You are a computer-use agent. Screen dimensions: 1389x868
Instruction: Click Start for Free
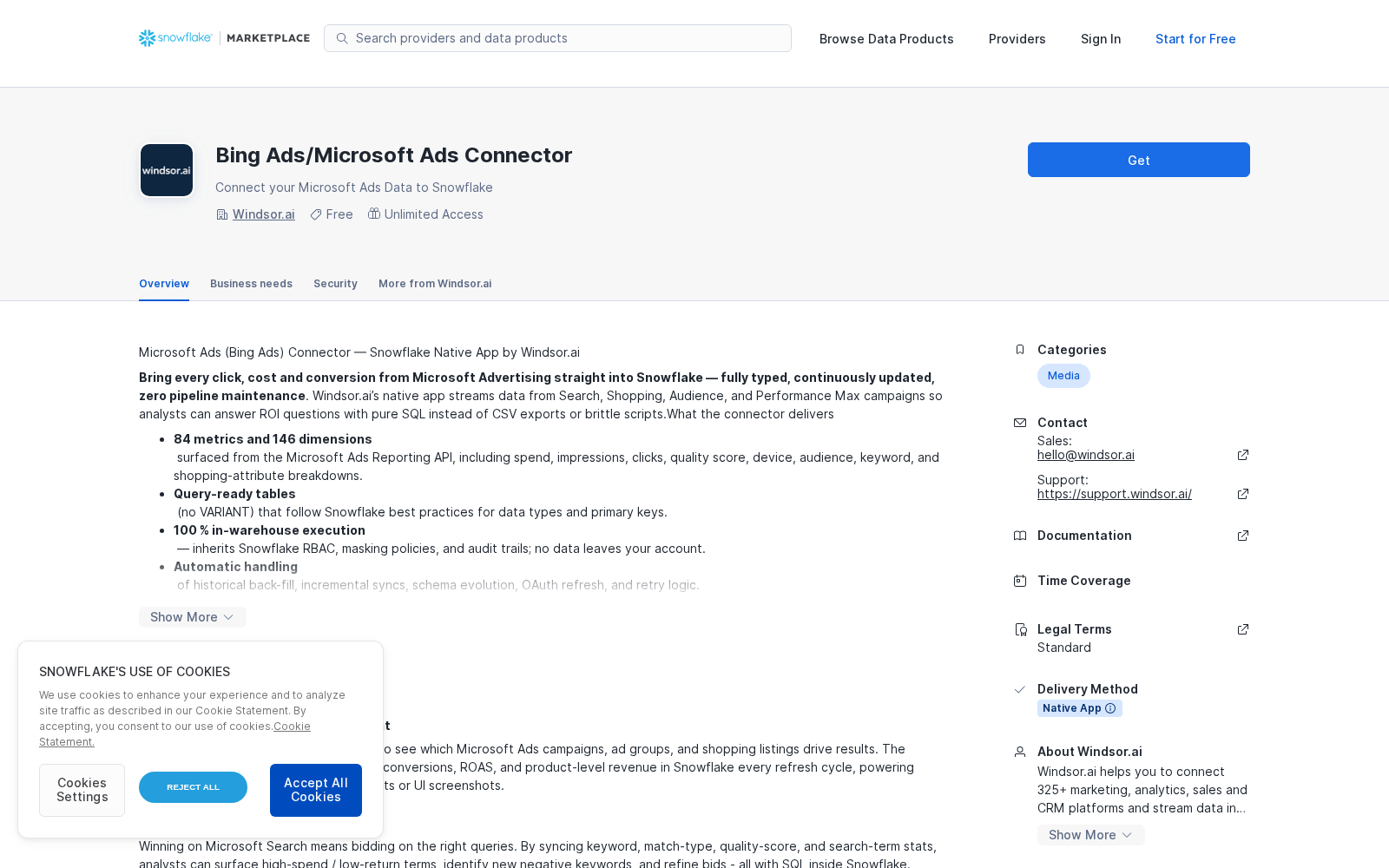1195,39
